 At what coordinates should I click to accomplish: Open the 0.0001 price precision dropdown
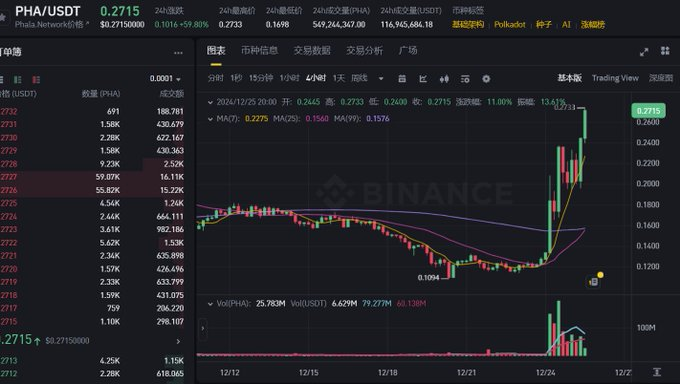(165, 79)
